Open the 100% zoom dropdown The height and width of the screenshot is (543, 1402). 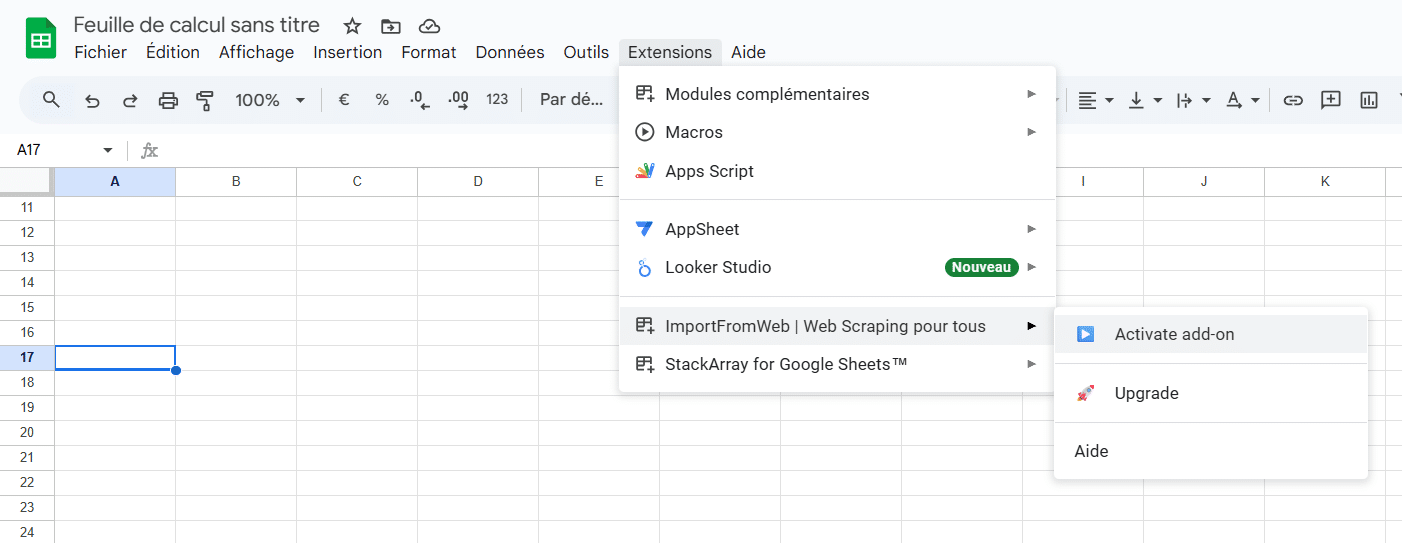point(270,100)
